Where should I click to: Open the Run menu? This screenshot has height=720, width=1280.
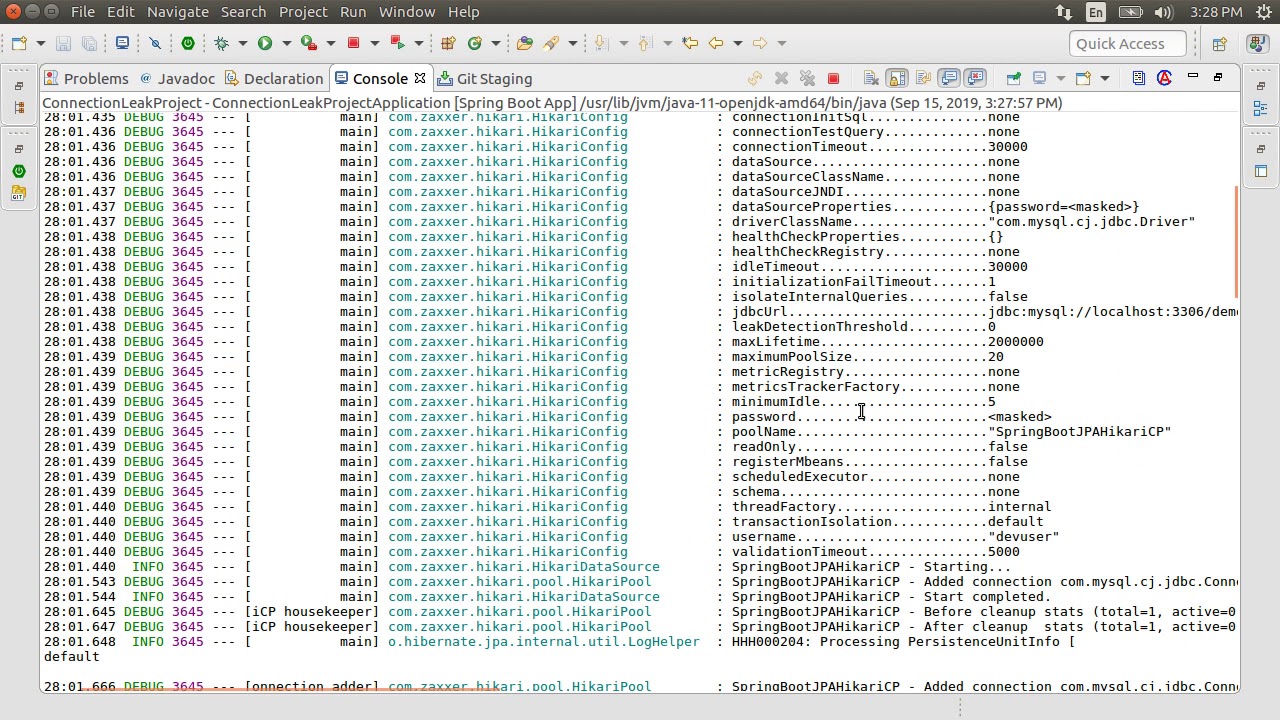[353, 12]
